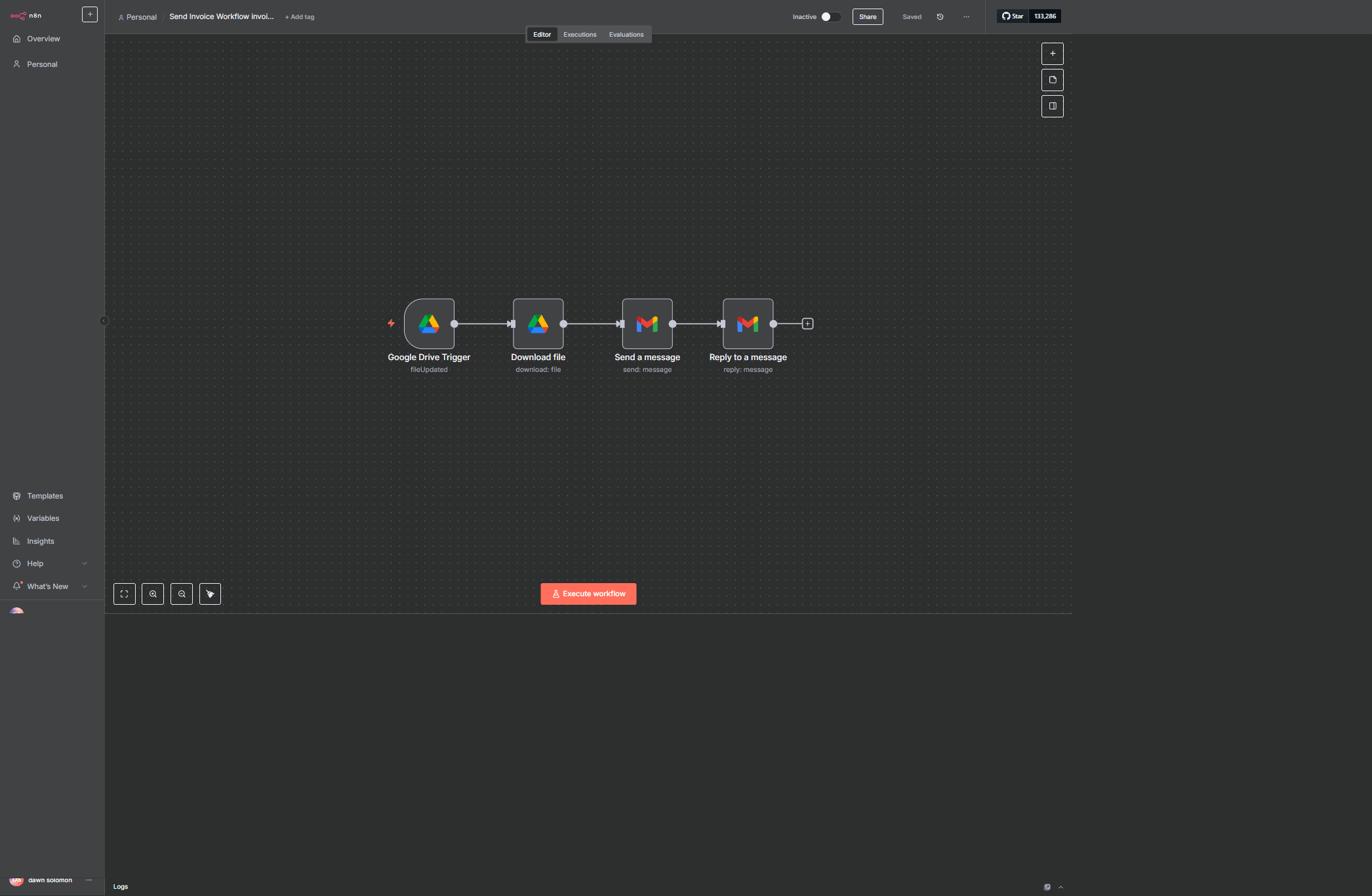Open the Reply to a message node

tap(748, 324)
